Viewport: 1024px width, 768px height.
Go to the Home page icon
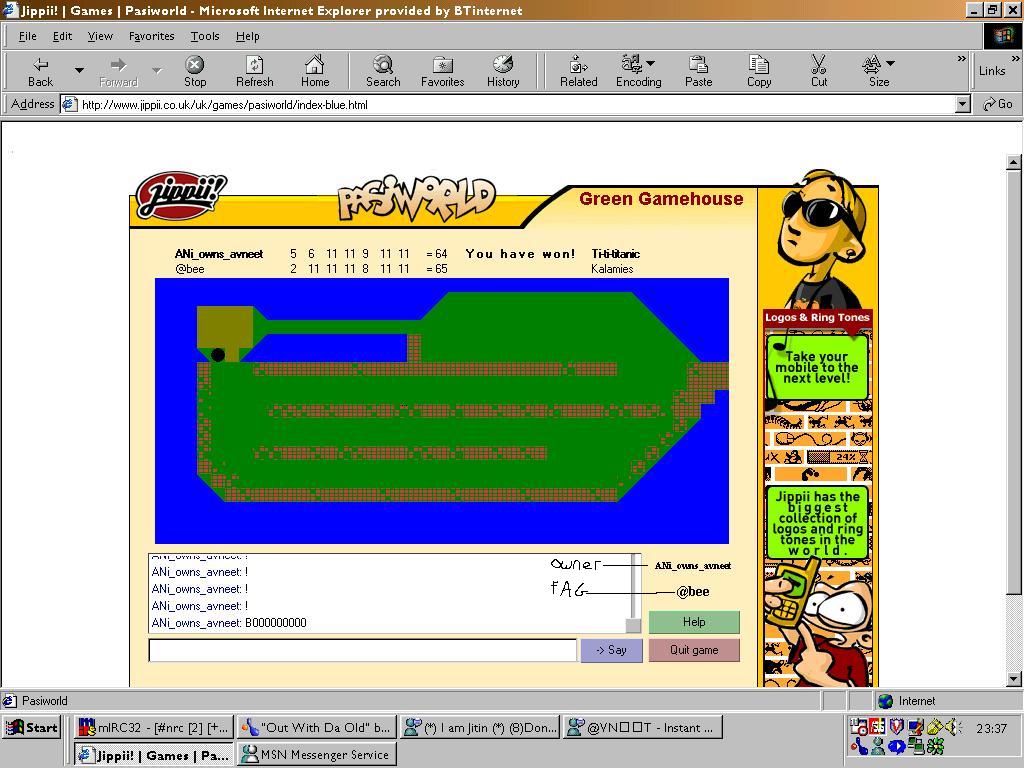[x=315, y=71]
